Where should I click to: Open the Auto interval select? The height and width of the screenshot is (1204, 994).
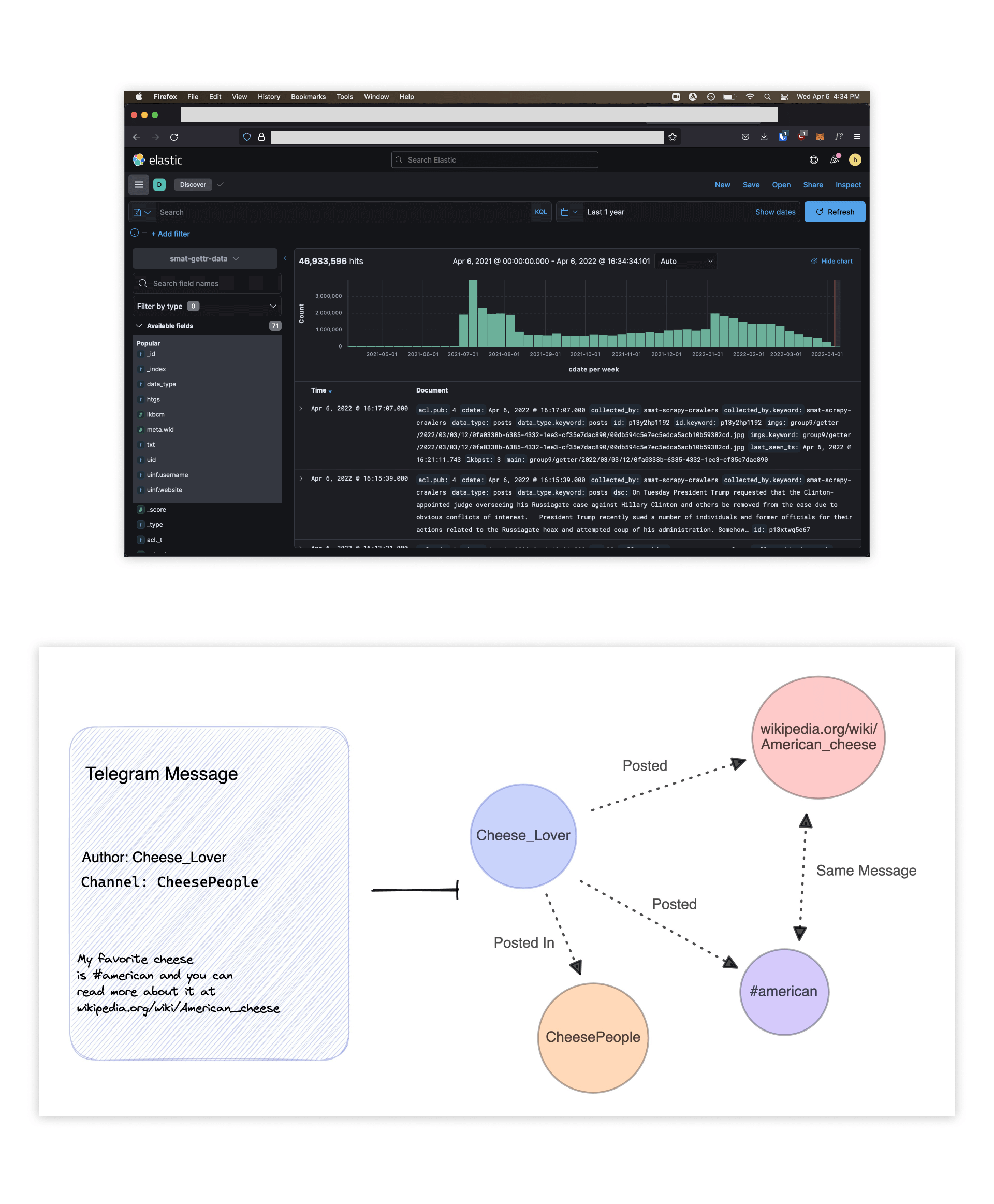[686, 261]
